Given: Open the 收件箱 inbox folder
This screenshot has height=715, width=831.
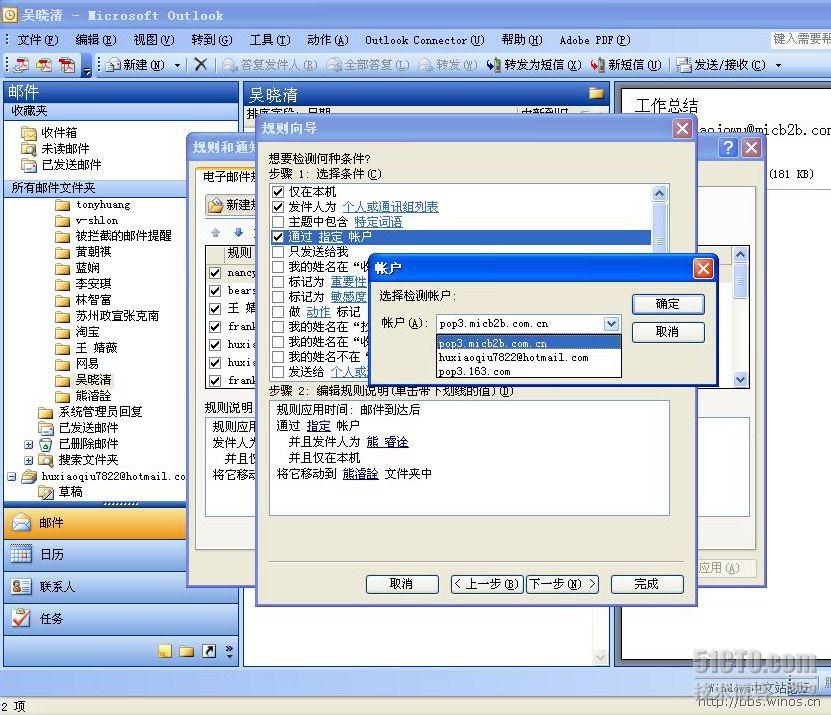Looking at the screenshot, I should click(x=49, y=133).
